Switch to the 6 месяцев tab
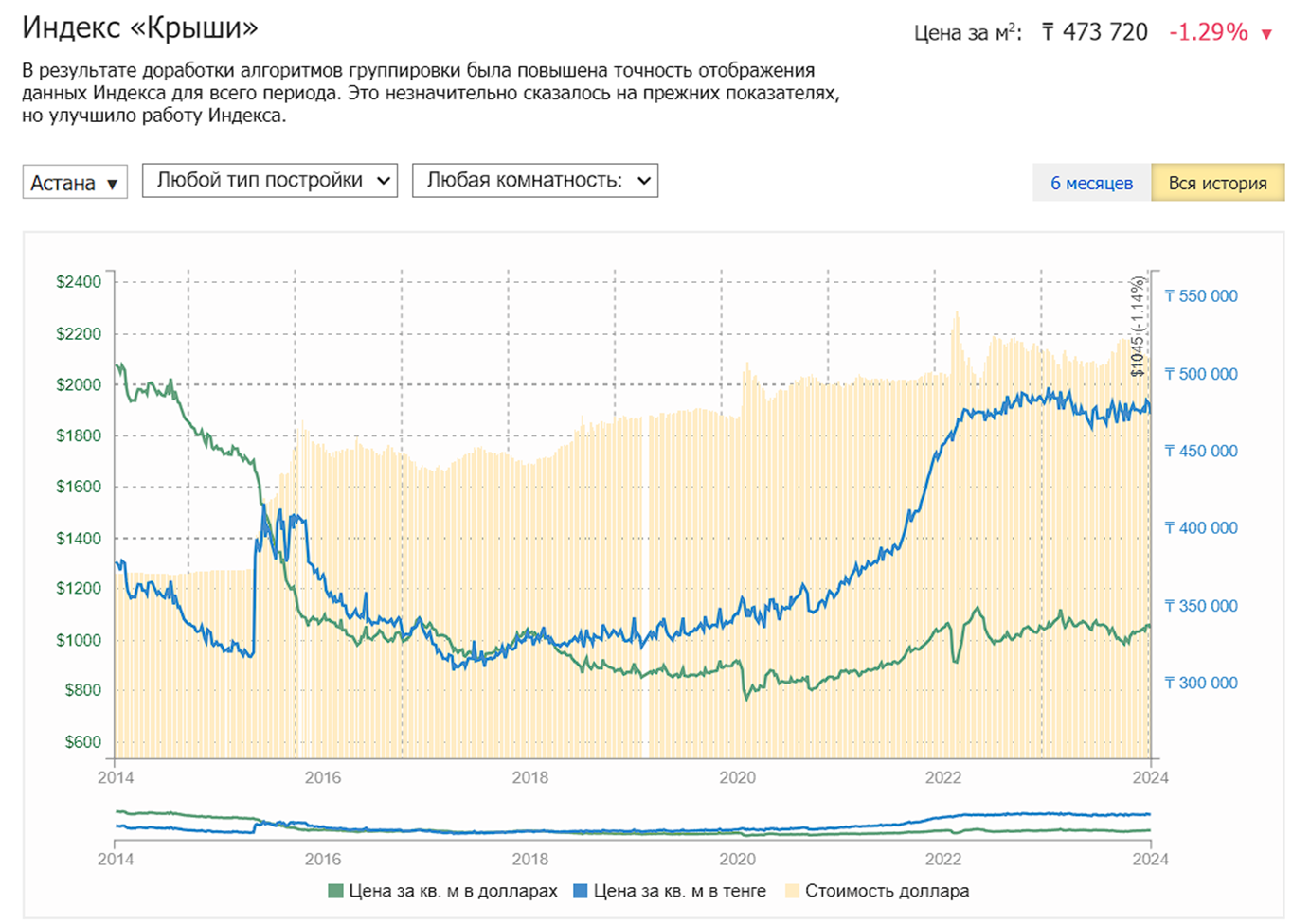This screenshot has width=1310, height=924. tap(1091, 183)
